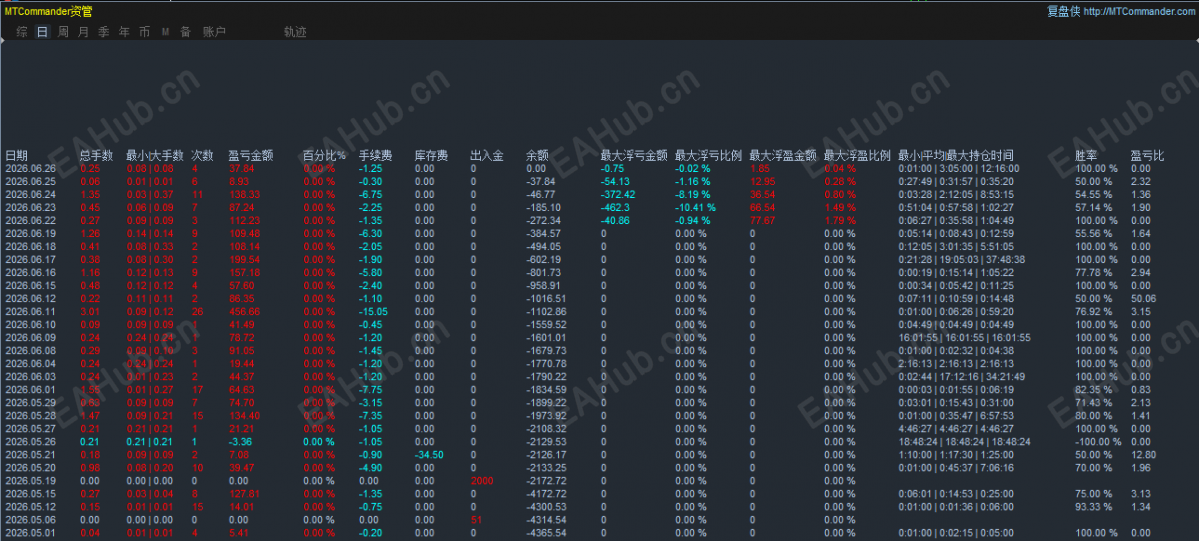Screen dimensions: 1199x541
Task: Click the 库存费 column header
Action: coord(431,155)
